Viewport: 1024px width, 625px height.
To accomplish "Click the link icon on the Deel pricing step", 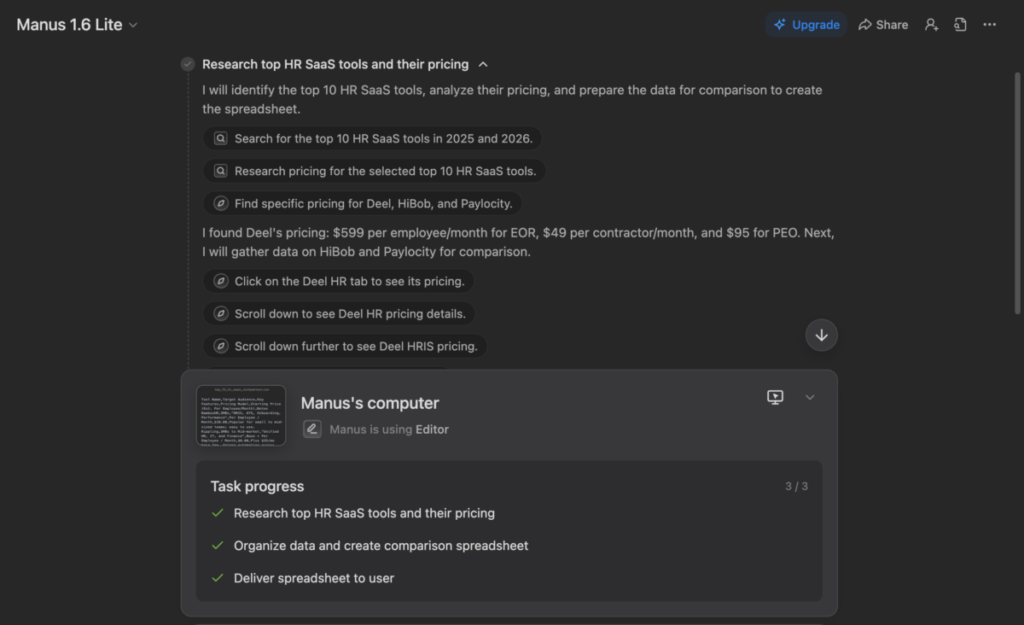I will [220, 203].
